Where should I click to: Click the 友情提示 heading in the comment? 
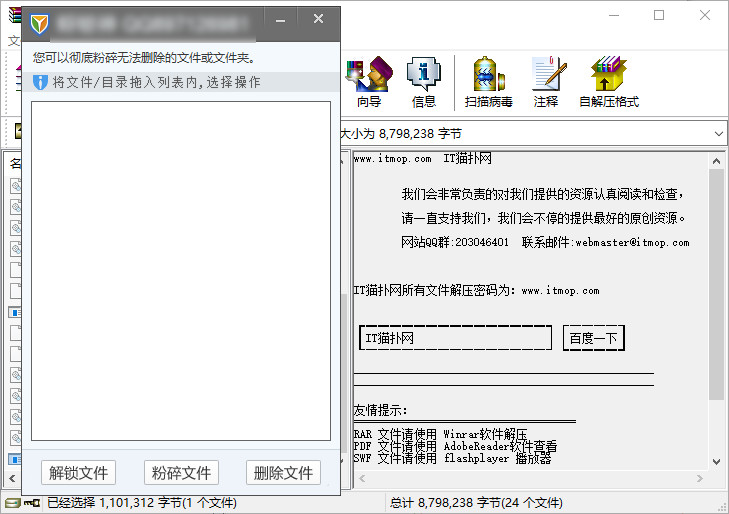(x=380, y=410)
